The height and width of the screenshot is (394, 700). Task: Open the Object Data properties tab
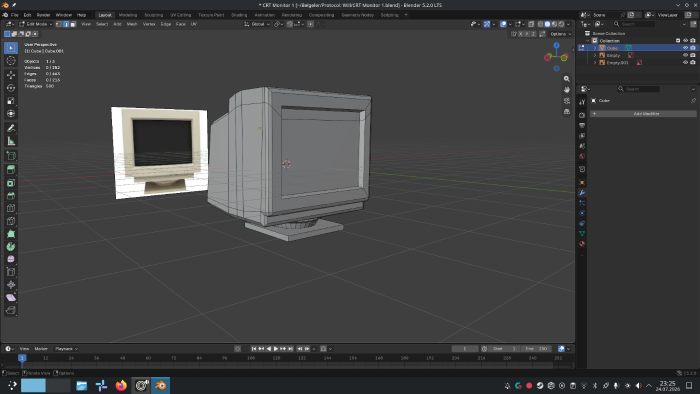point(582,234)
